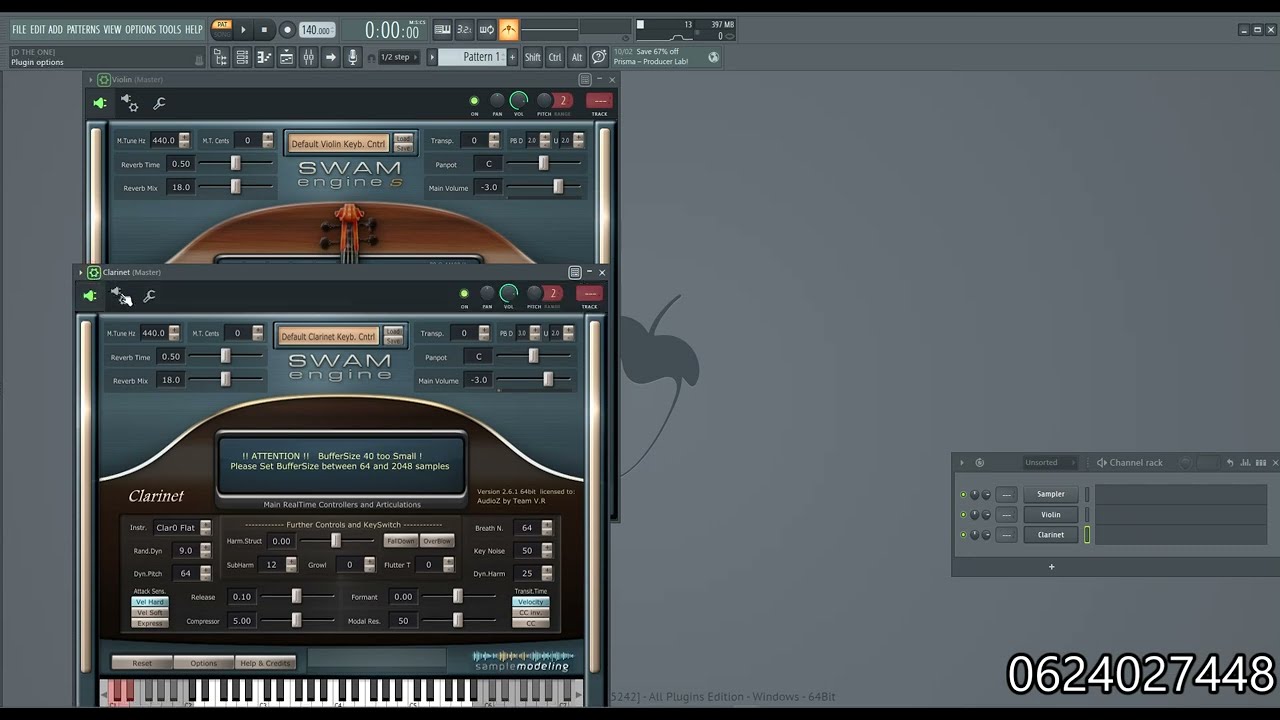Select the Violin channel in Channel rack

coord(1051,514)
